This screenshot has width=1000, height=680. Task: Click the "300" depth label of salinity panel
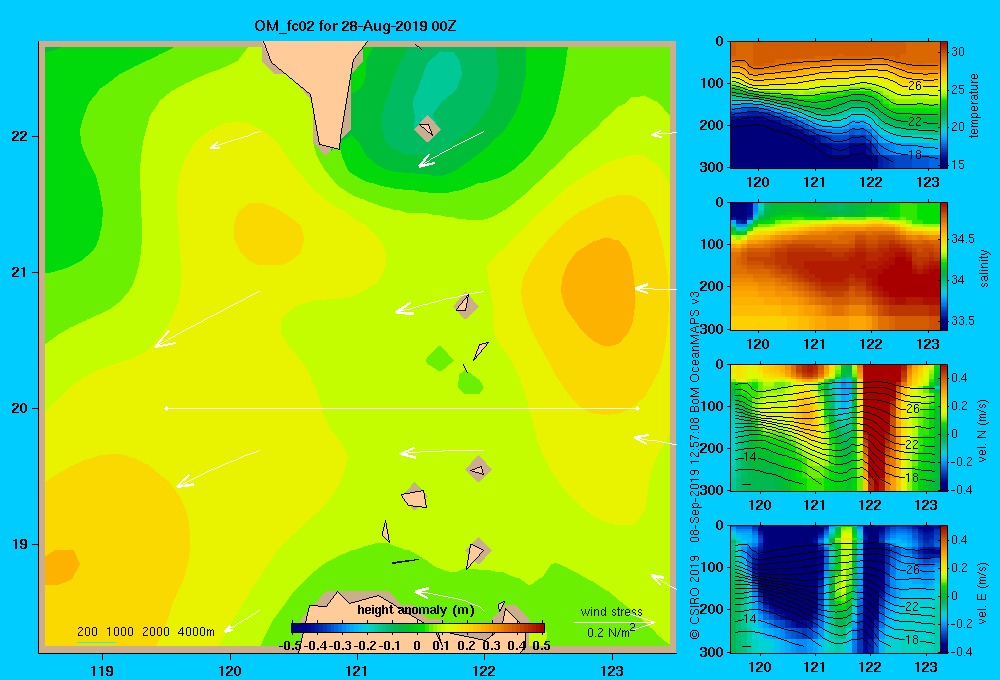pos(712,329)
